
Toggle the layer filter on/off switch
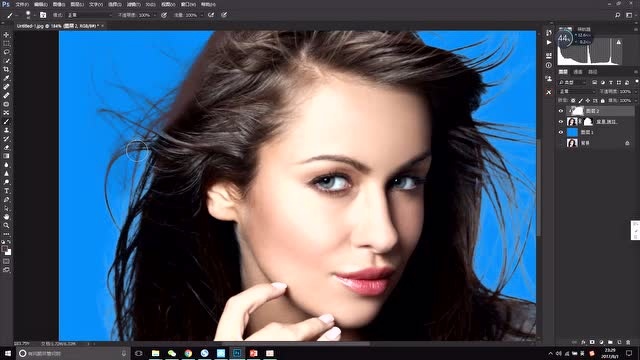coord(636,82)
